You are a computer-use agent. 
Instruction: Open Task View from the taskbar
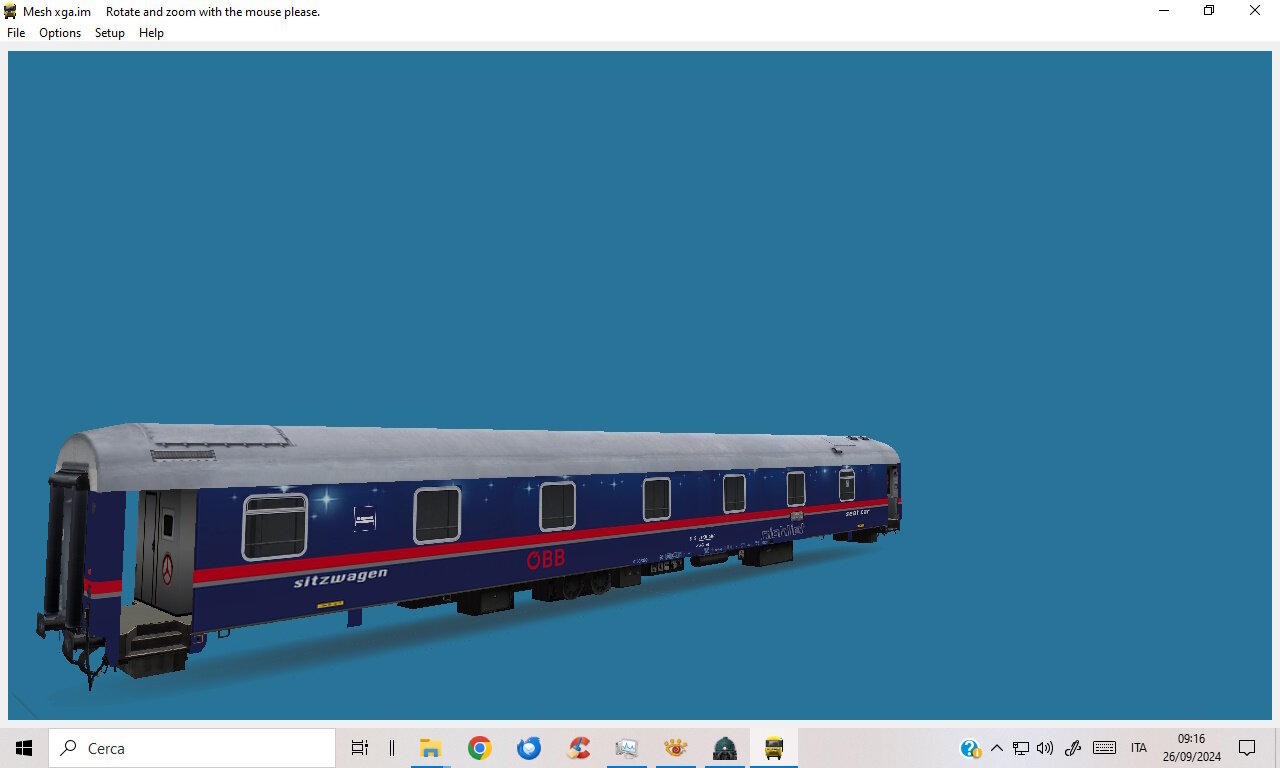click(360, 748)
